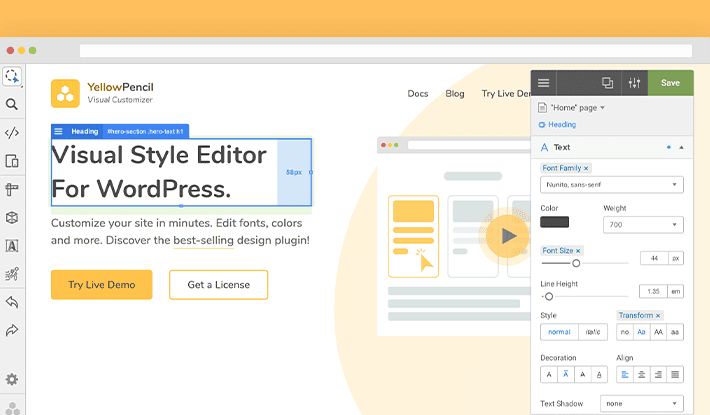
Task: Open the Font Family dropdown
Action: point(612,185)
